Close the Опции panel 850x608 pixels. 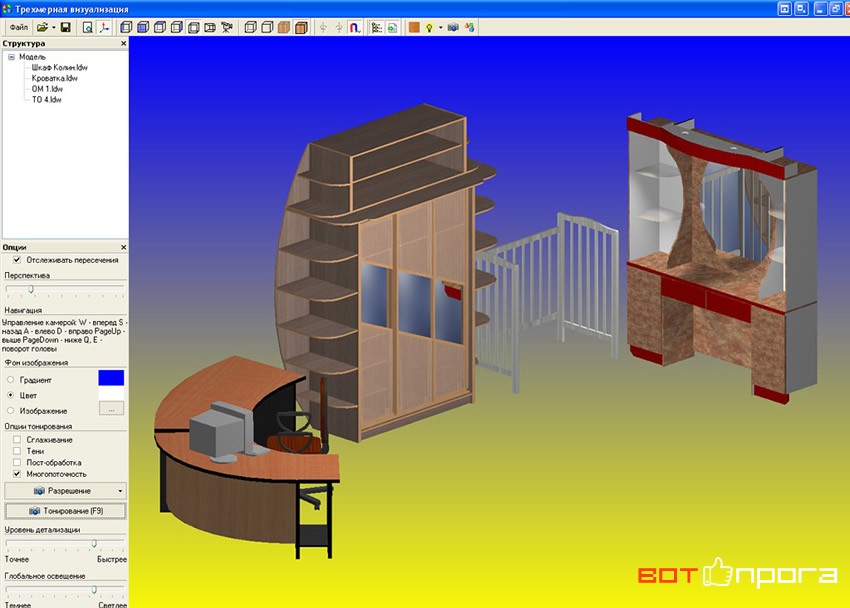tap(123, 247)
